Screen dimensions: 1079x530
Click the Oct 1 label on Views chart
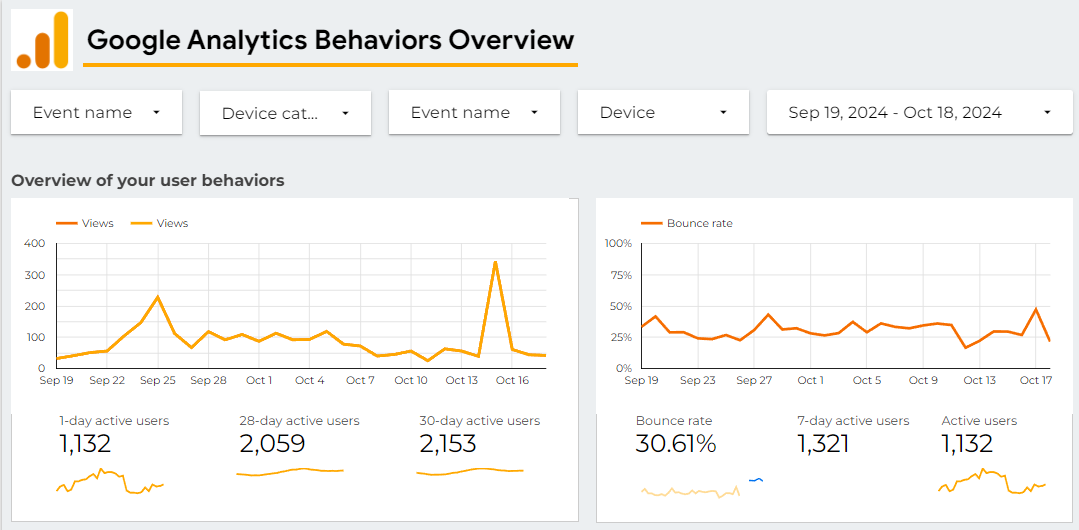[259, 380]
